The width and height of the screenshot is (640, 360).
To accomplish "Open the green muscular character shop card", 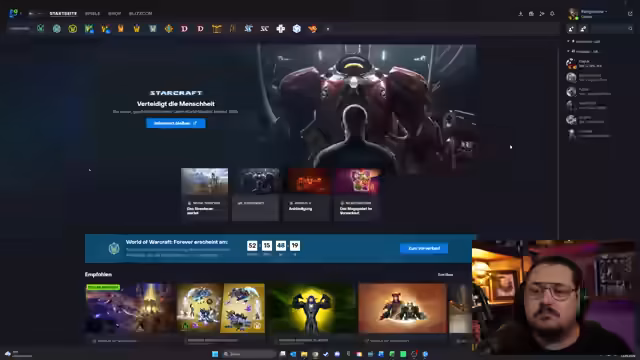I will tap(311, 313).
